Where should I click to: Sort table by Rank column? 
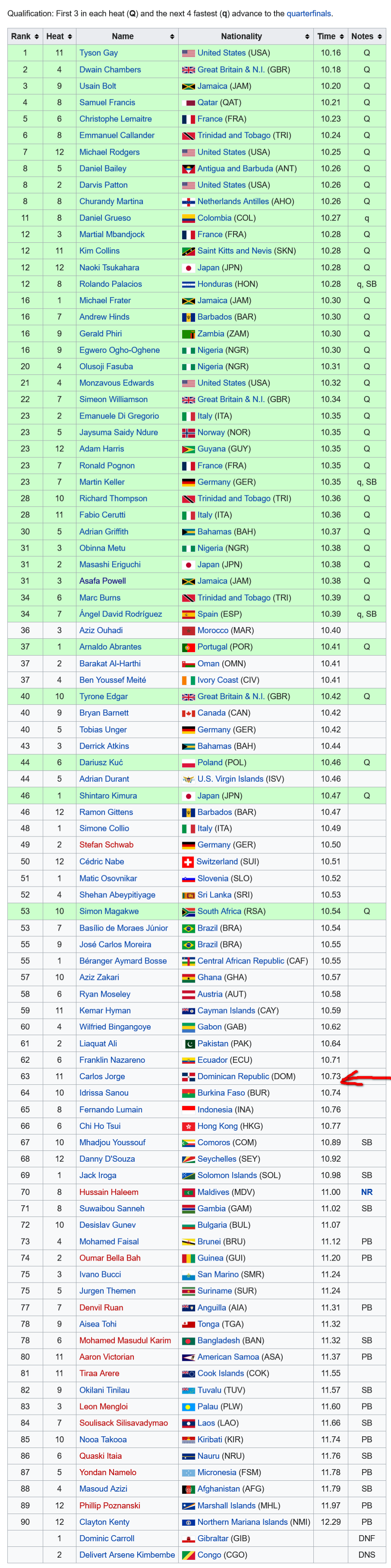[x=25, y=37]
